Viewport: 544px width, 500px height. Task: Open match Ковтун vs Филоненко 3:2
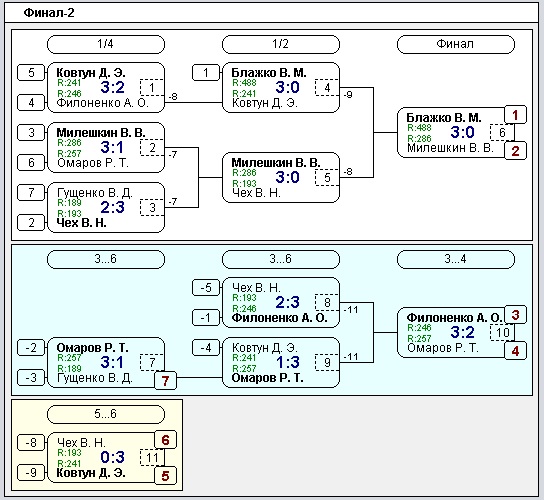105,87
